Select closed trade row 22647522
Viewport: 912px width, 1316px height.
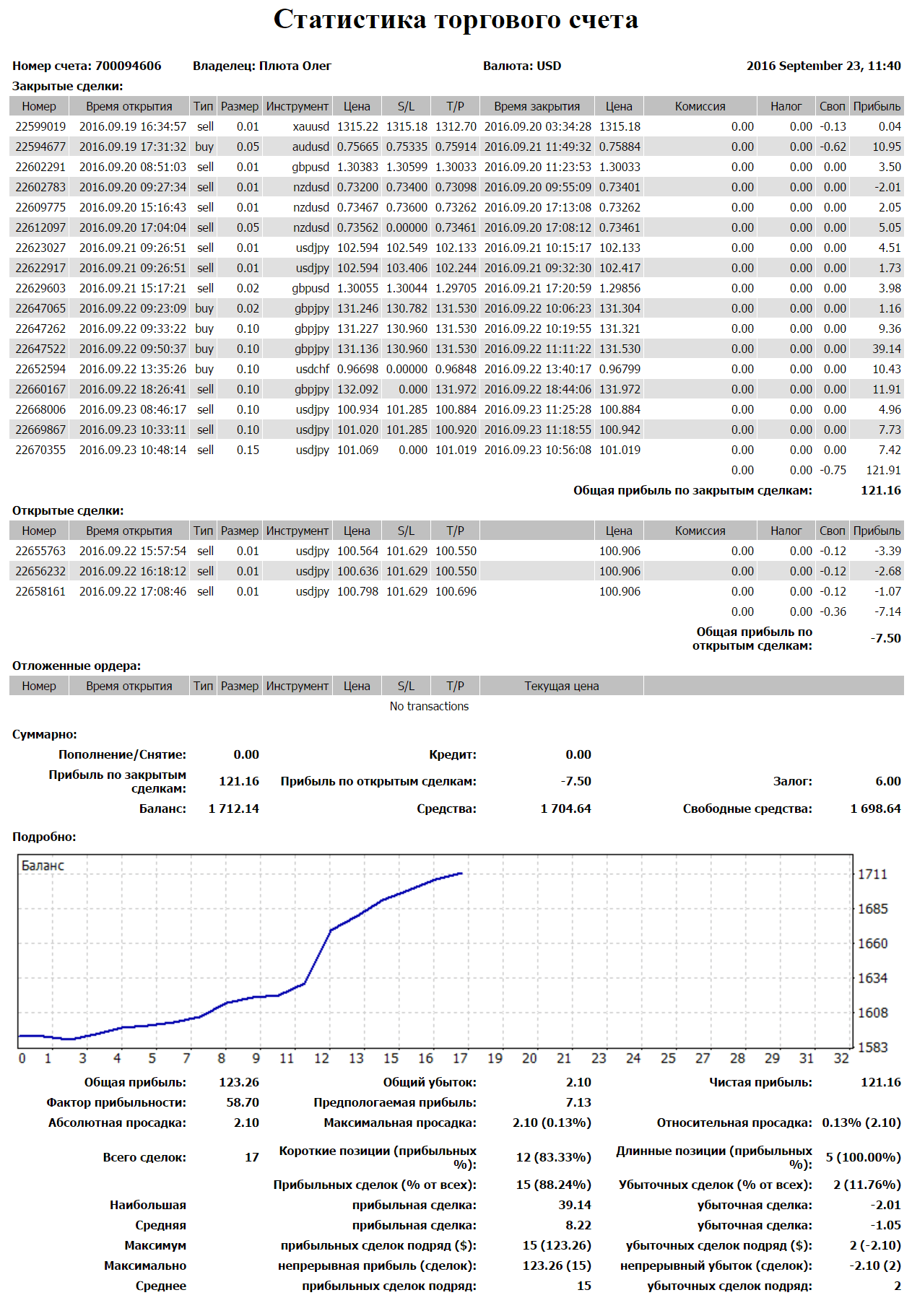[x=40, y=349]
